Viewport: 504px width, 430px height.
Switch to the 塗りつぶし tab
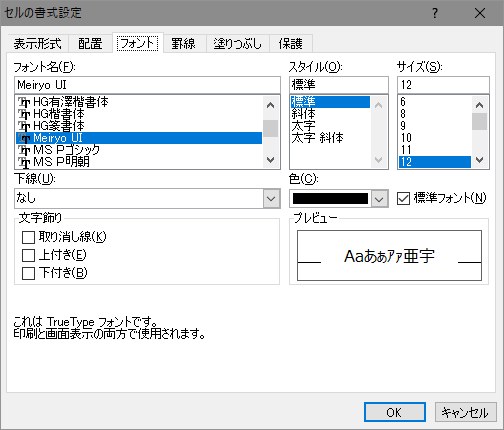pyautogui.click(x=238, y=44)
